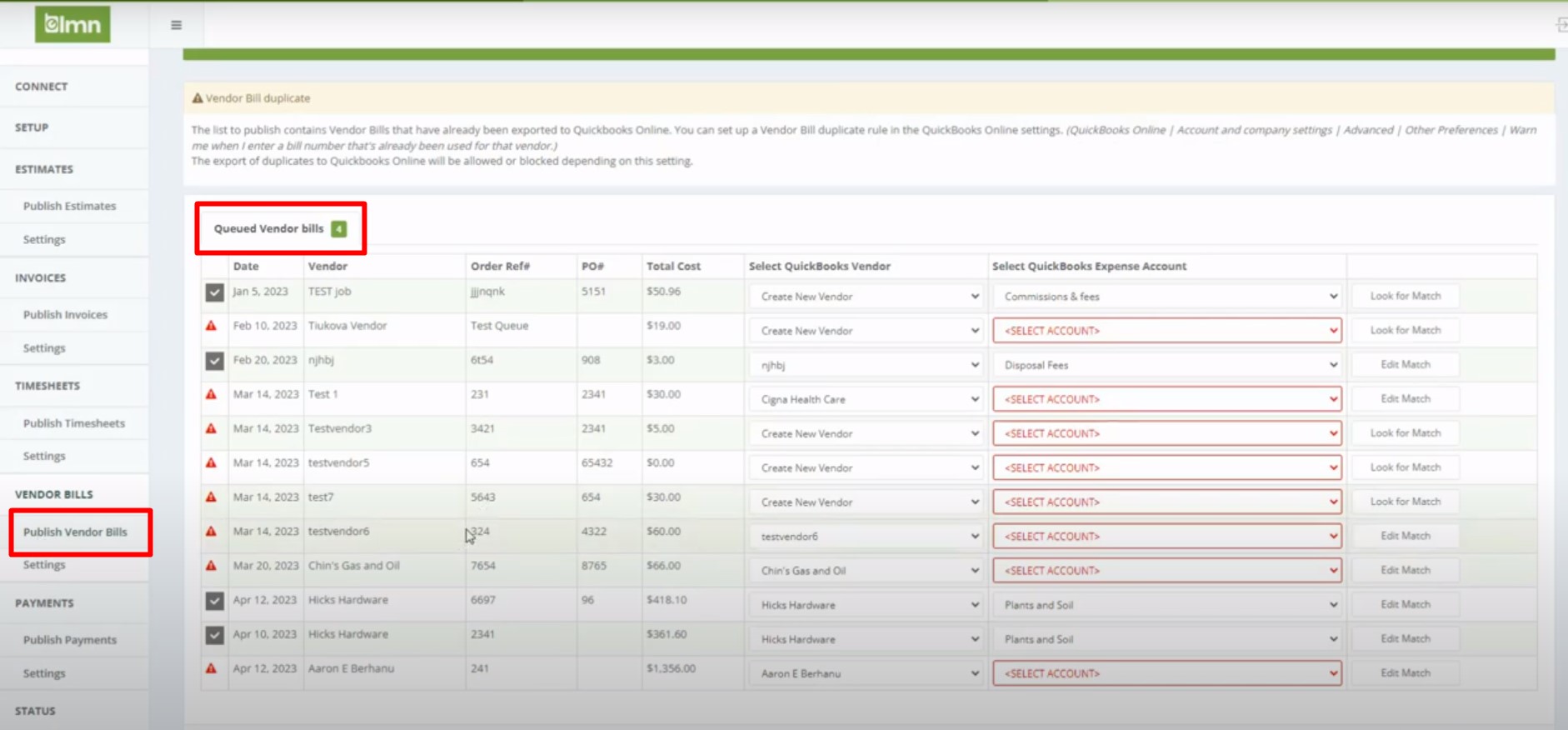This screenshot has height=730, width=1568.
Task: Open Select Account dropdown for Tiukova Vendor
Action: 1166,331
